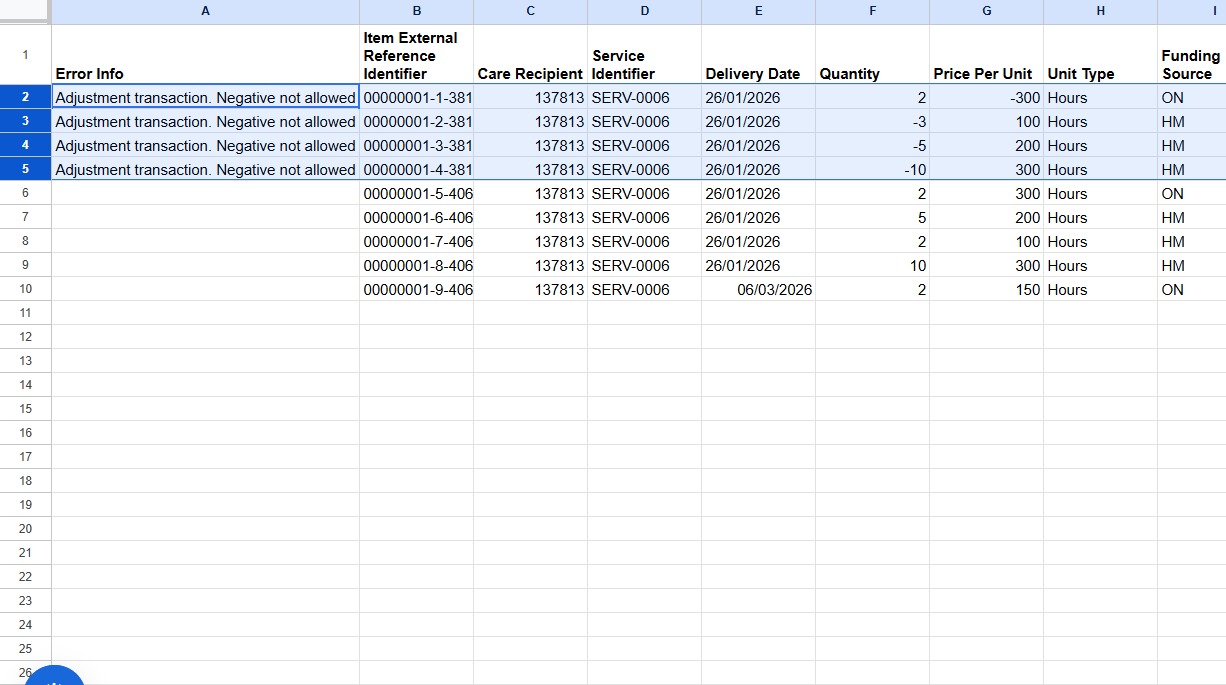Click the 'Delivery Date' header cell
This screenshot has width=1226, height=685.
pos(758,55)
